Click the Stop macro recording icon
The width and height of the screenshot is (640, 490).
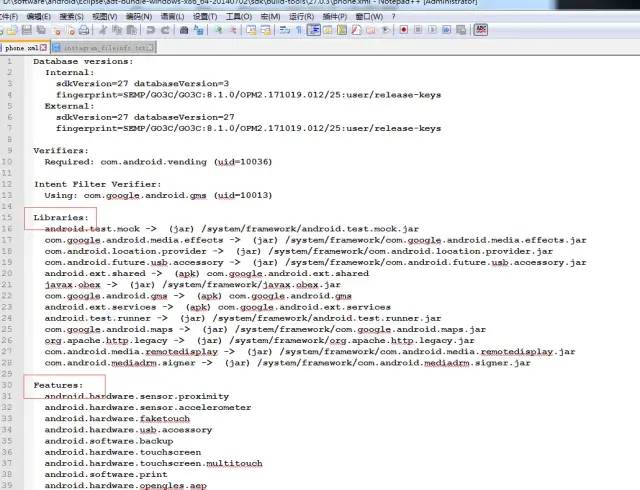pyautogui.click(x=418, y=30)
